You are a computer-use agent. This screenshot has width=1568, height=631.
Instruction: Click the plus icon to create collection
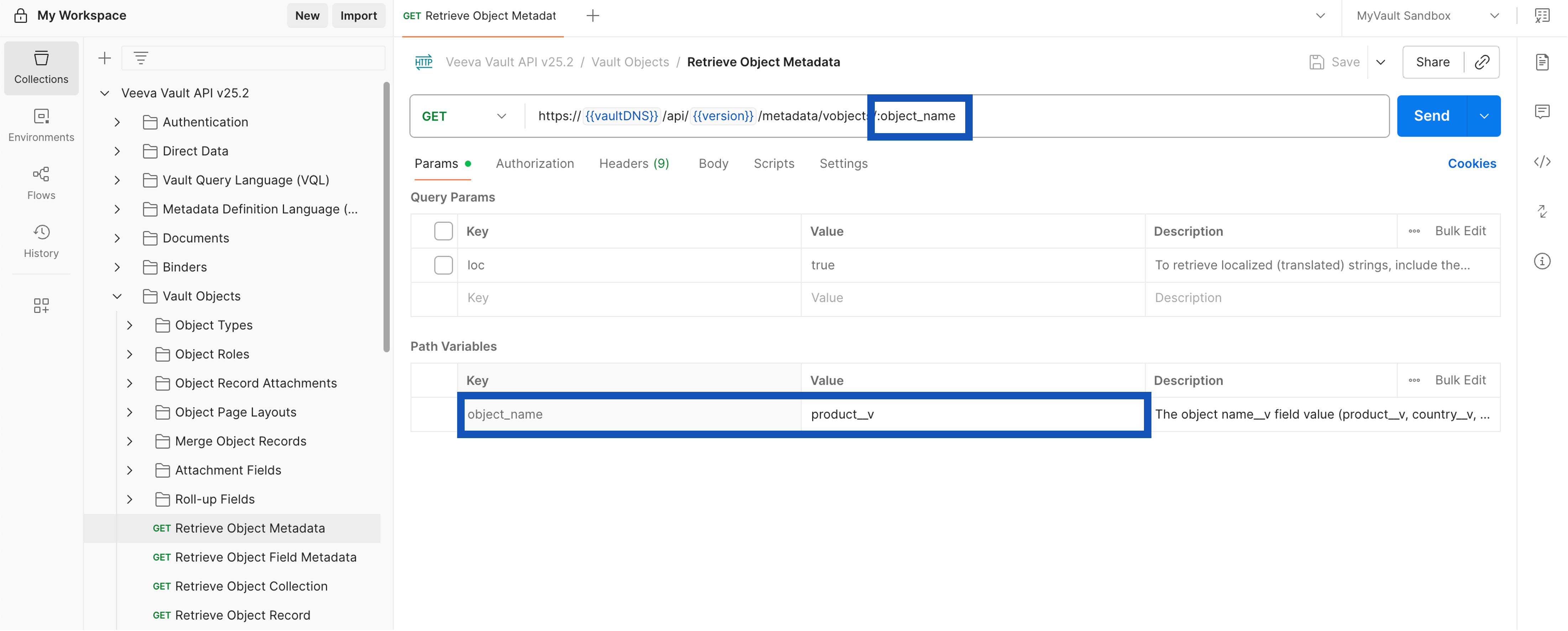pyautogui.click(x=105, y=58)
